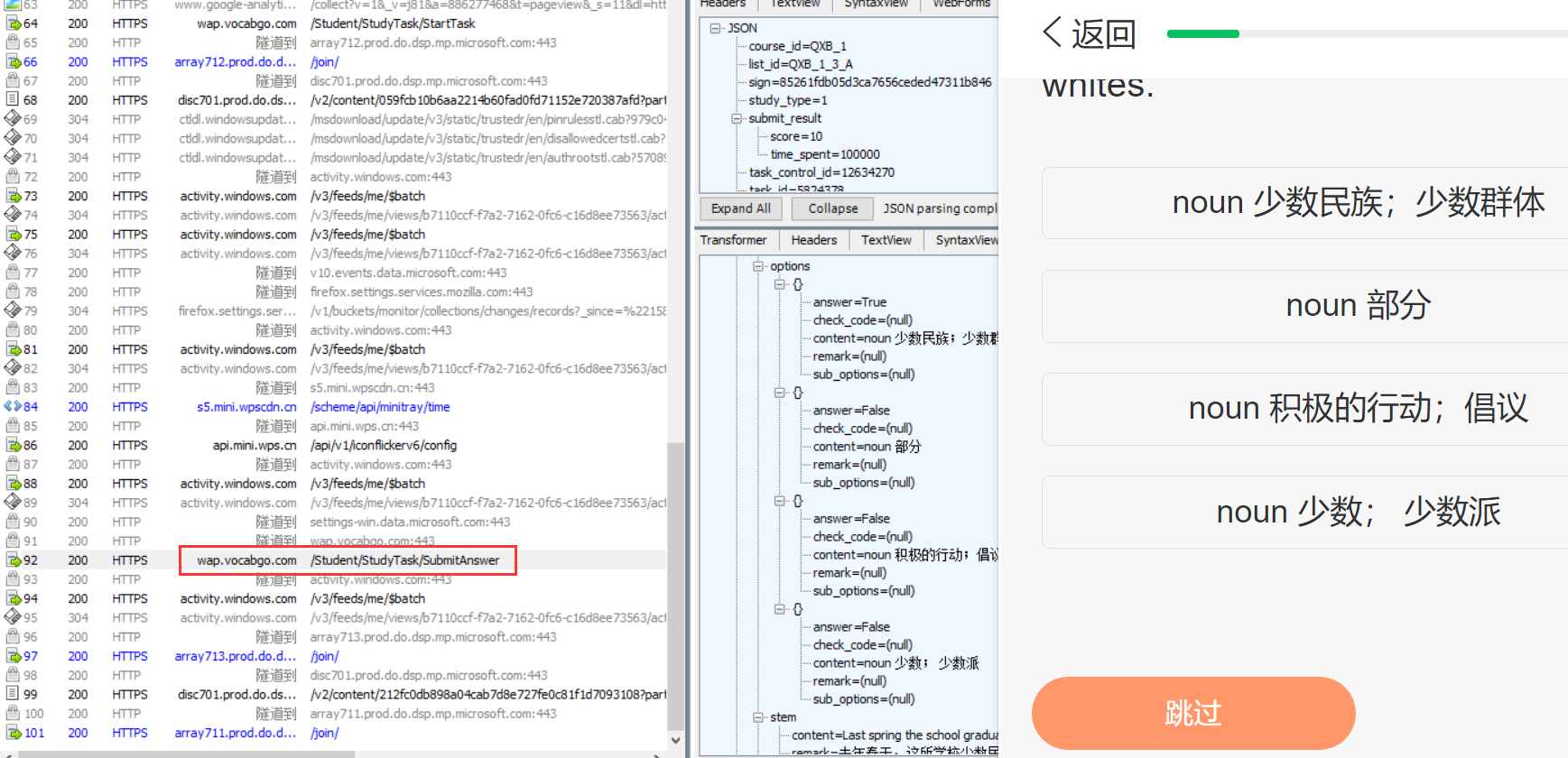Select the s5.mini.wpscdn.cn minitray/time row
Image resolution: width=1568 pixels, height=758 pixels.
[x=334, y=407]
